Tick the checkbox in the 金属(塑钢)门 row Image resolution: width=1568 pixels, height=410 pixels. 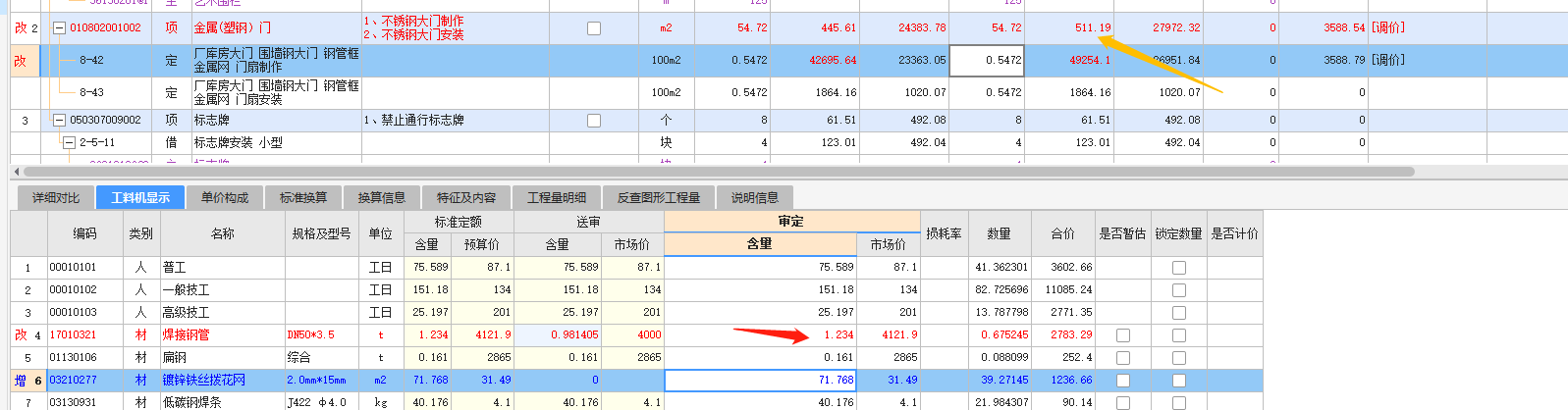point(594,28)
